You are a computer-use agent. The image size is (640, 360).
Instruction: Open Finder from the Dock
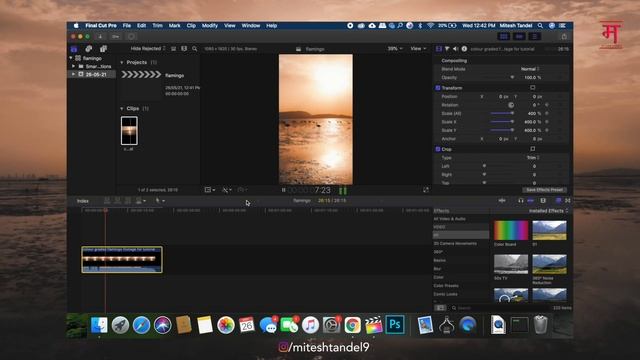point(99,325)
